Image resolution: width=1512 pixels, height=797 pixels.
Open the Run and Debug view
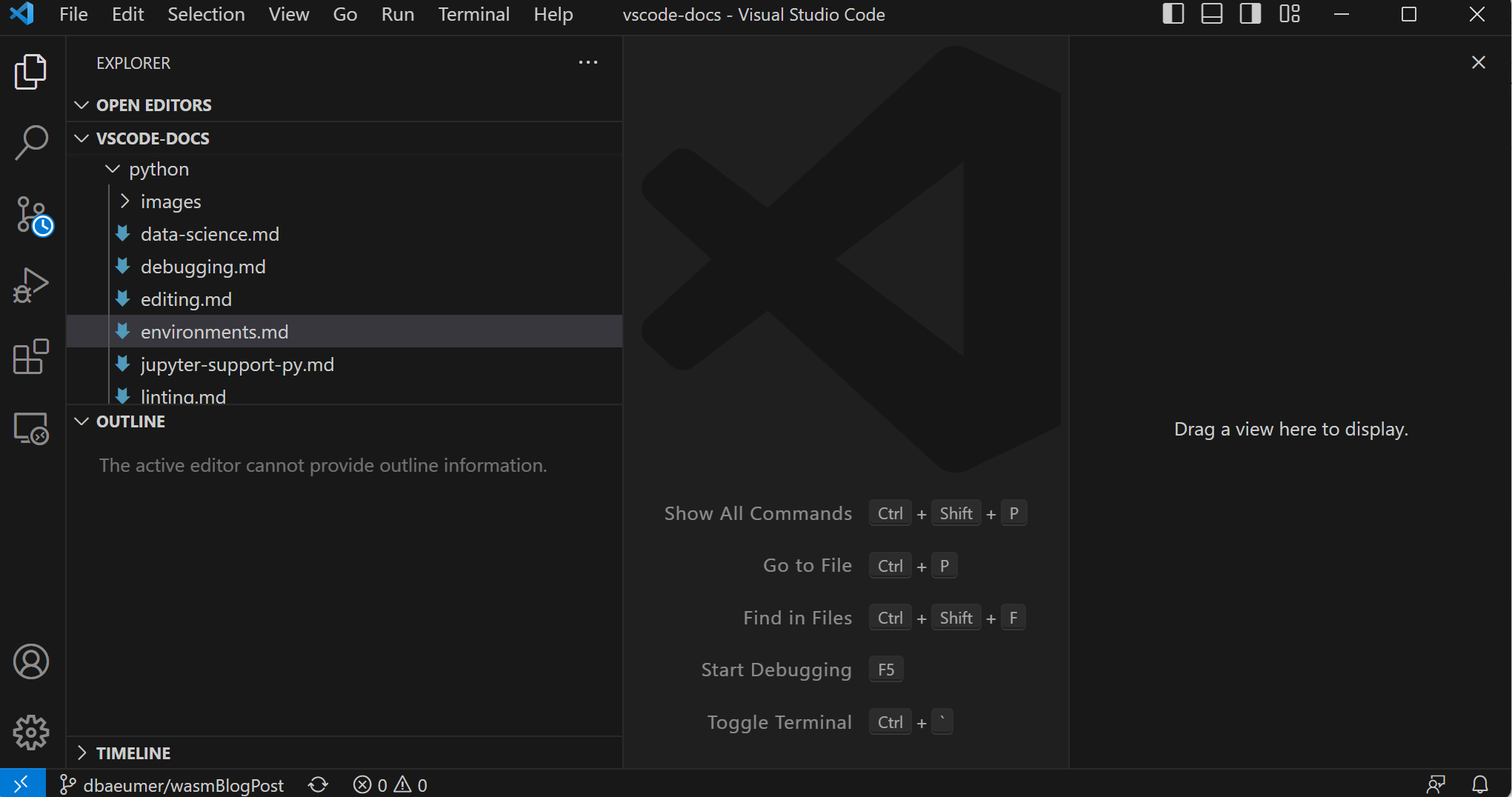(x=31, y=286)
